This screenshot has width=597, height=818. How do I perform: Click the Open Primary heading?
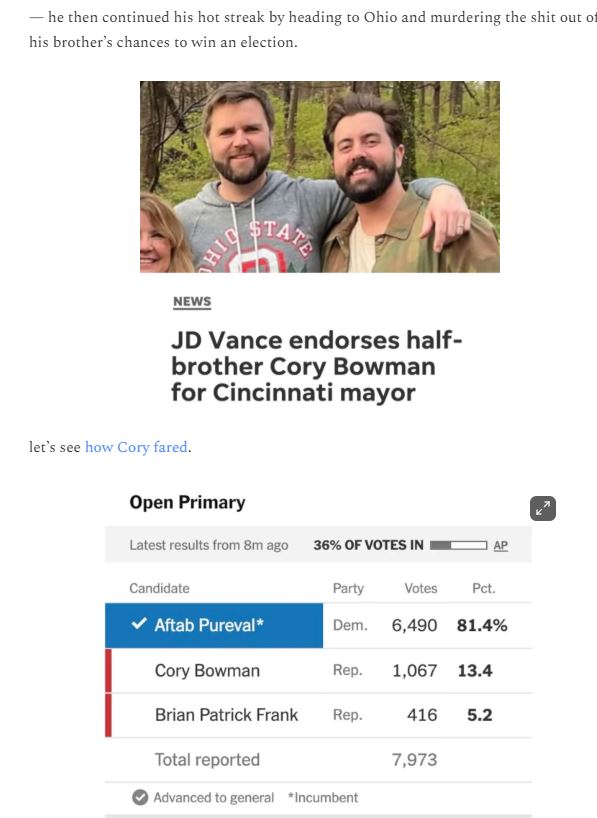[187, 502]
